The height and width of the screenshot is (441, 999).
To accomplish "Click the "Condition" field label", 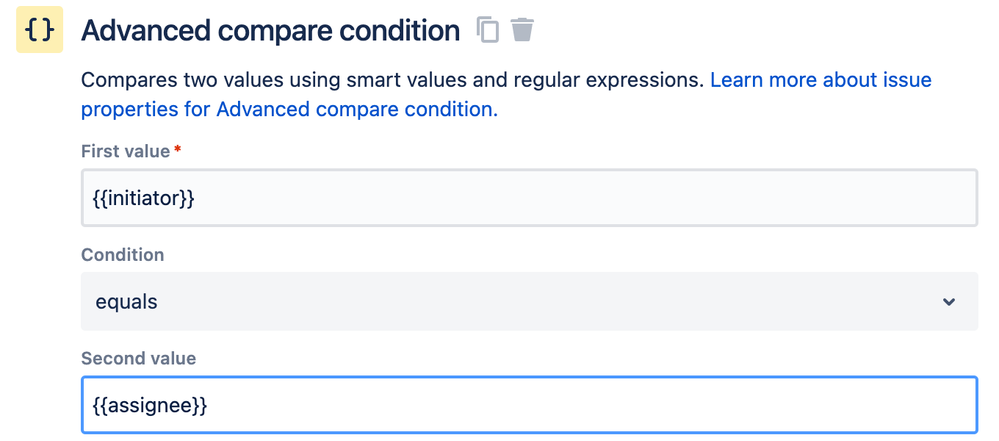I will click(122, 255).
